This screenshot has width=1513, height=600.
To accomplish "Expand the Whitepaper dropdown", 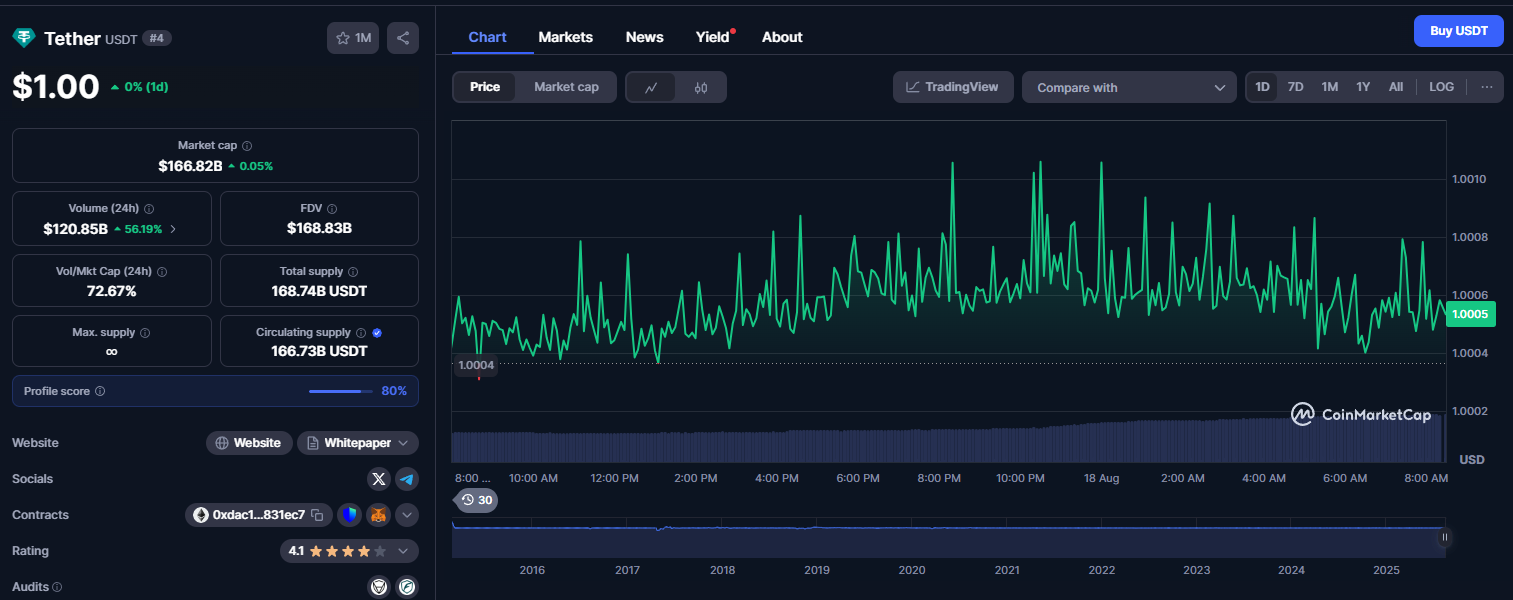I will click(x=358, y=443).
